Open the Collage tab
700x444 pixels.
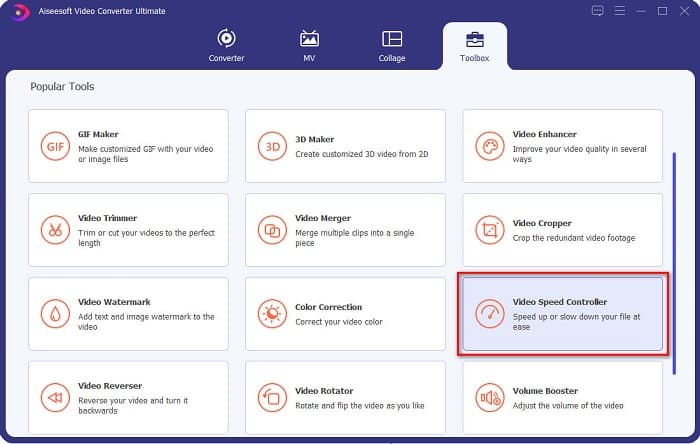click(x=392, y=46)
